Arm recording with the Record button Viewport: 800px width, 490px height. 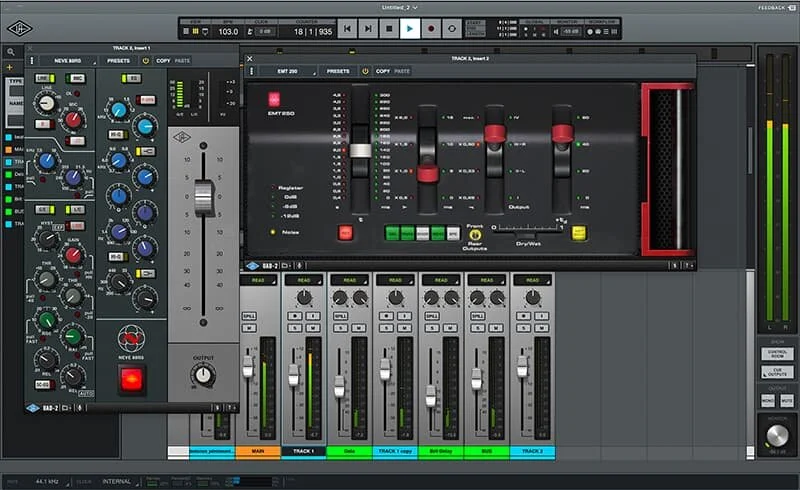(431, 29)
